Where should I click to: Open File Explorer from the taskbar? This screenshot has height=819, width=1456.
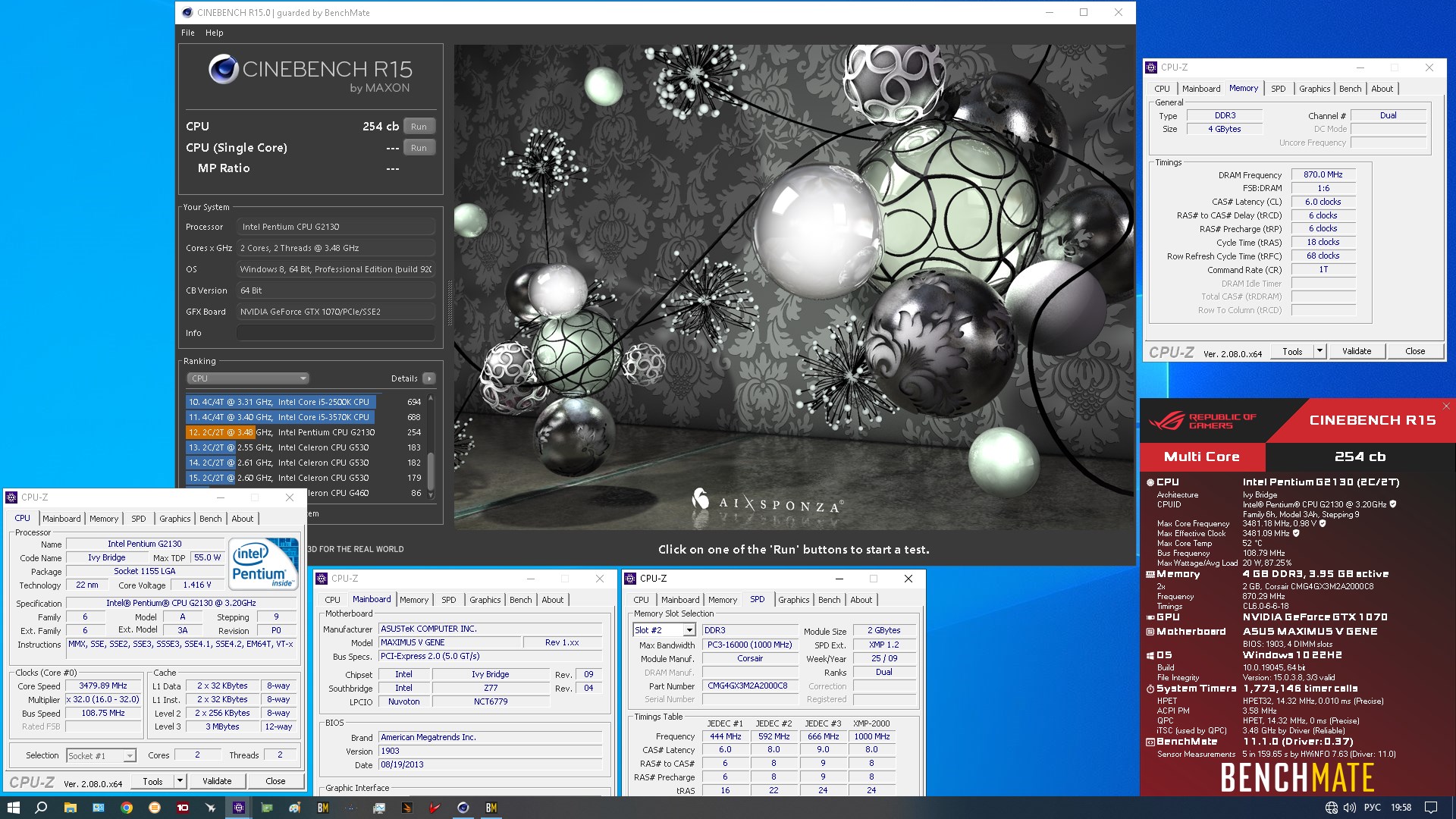pos(70,808)
